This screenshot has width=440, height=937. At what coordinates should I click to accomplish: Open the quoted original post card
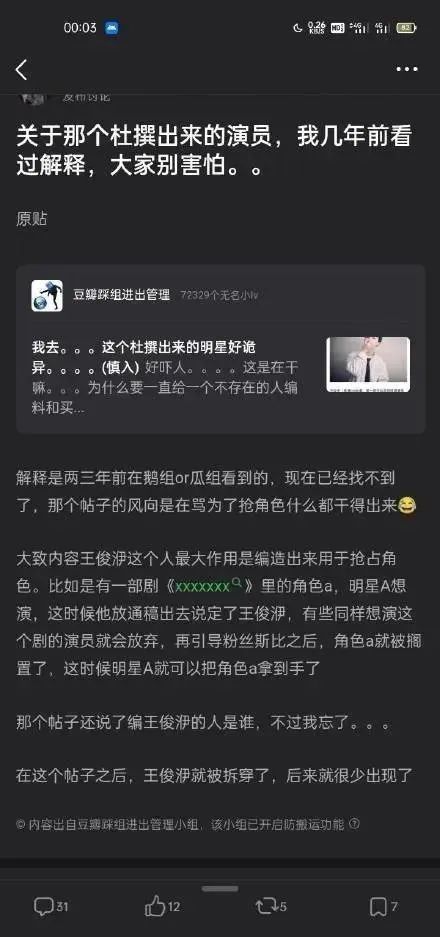click(x=221, y=349)
